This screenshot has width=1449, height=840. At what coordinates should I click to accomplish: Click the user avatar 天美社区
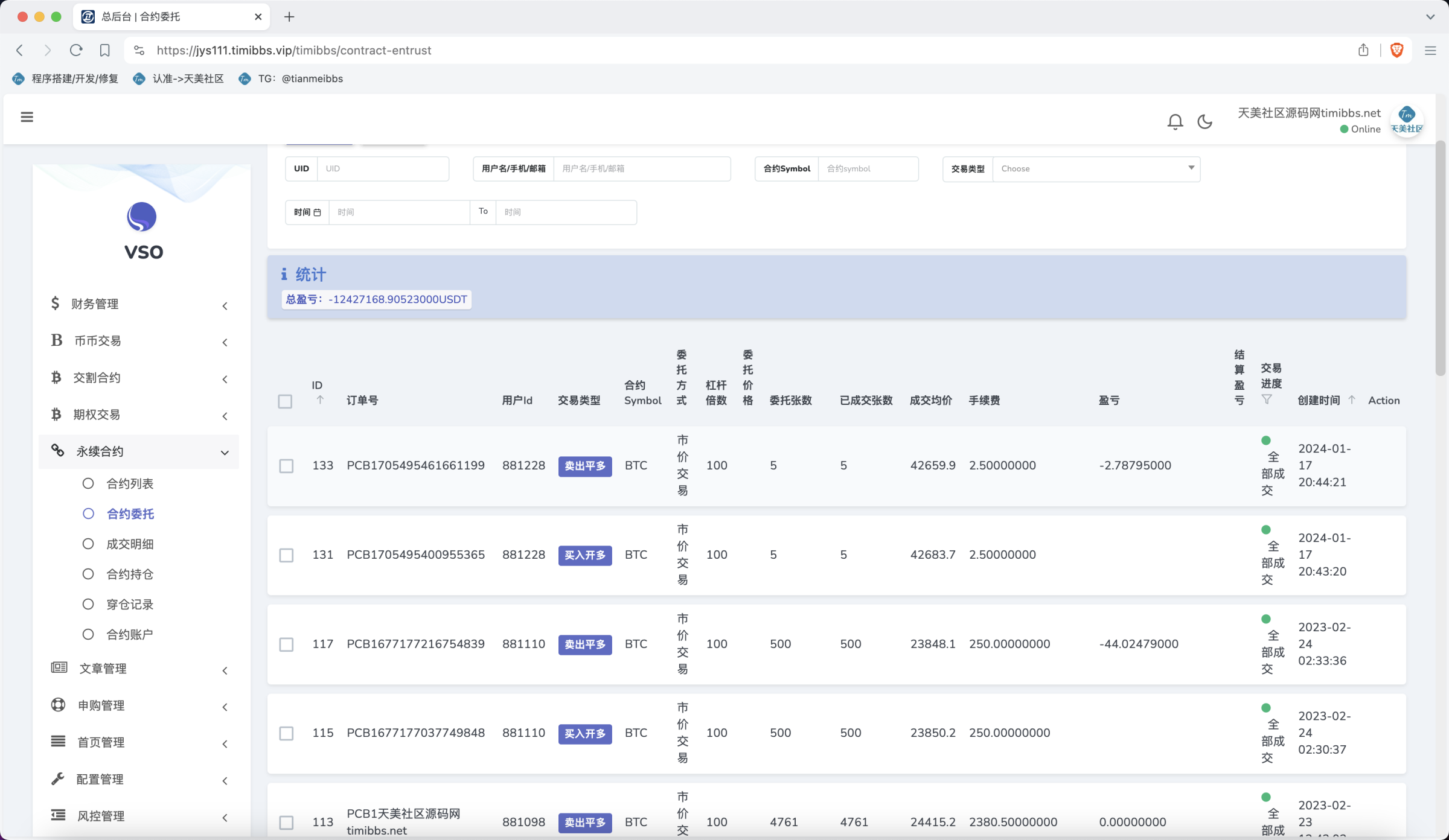coord(1406,121)
